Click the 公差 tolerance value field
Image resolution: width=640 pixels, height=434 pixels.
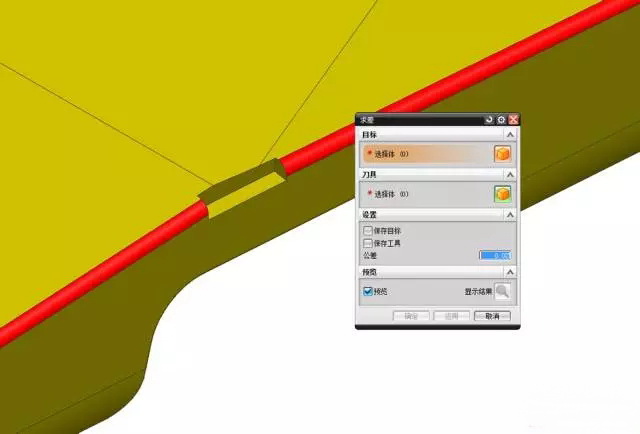pos(495,256)
